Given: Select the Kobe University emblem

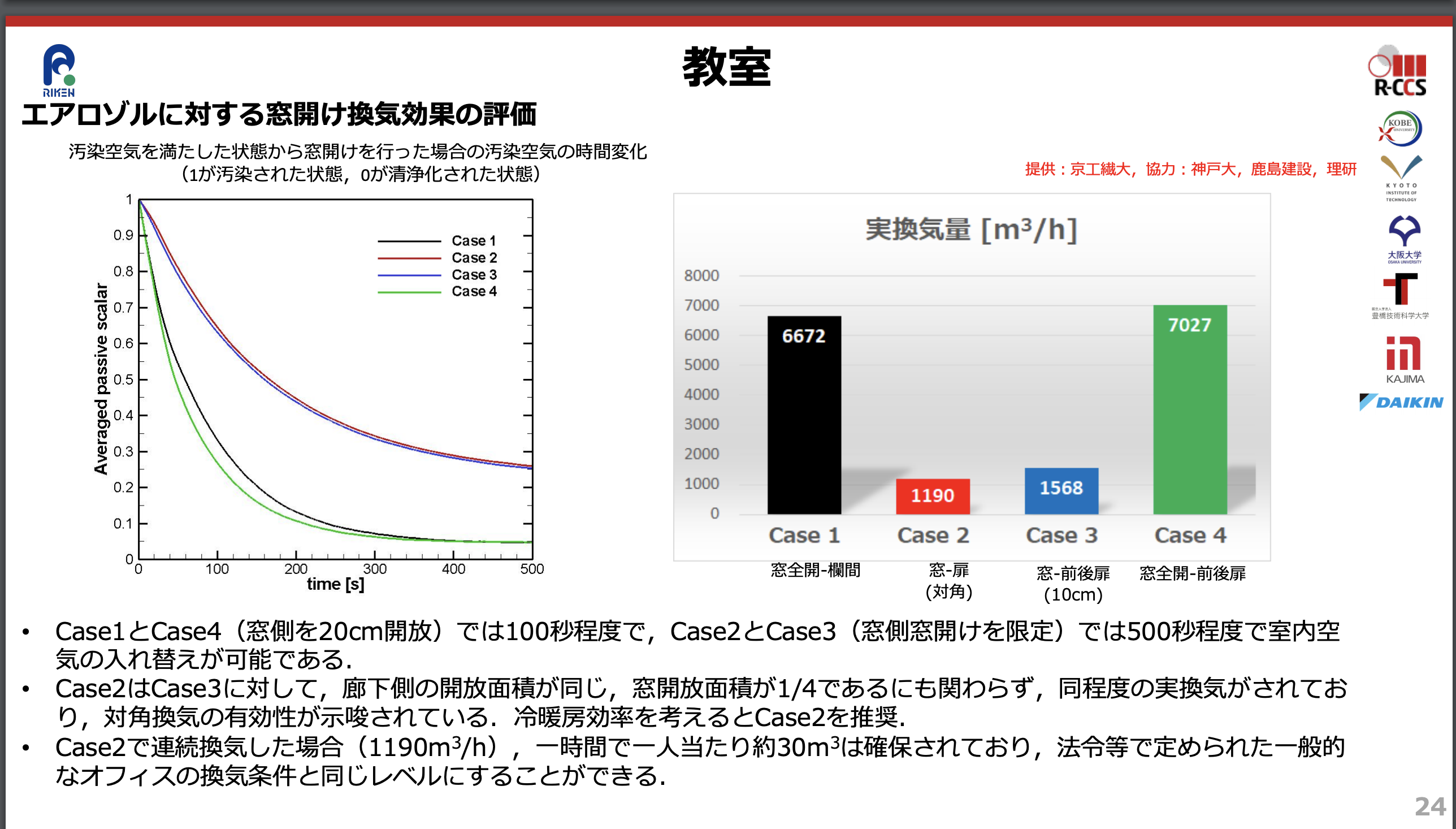Looking at the screenshot, I should (x=1399, y=128).
